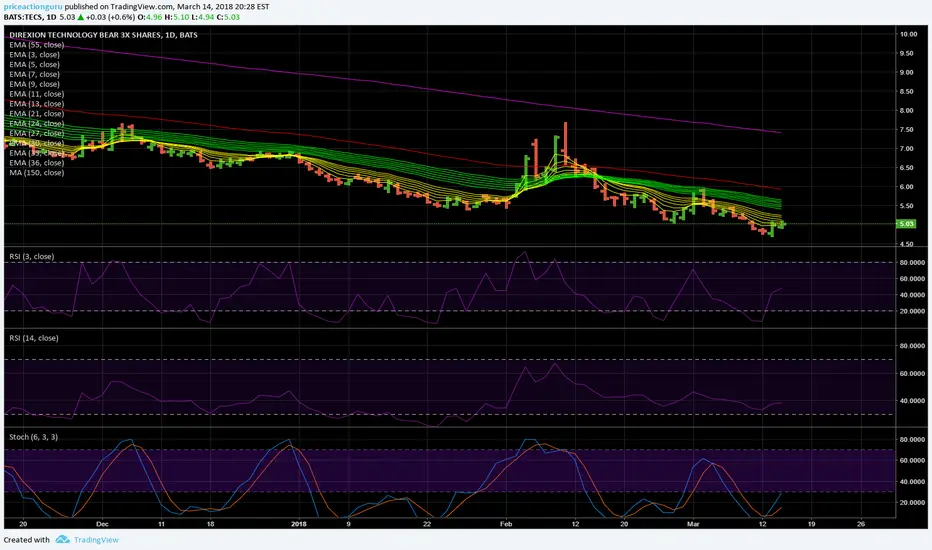The width and height of the screenshot is (932, 550).
Task: Select the EMA (24, close) legend entry
Action: click(x=36, y=123)
